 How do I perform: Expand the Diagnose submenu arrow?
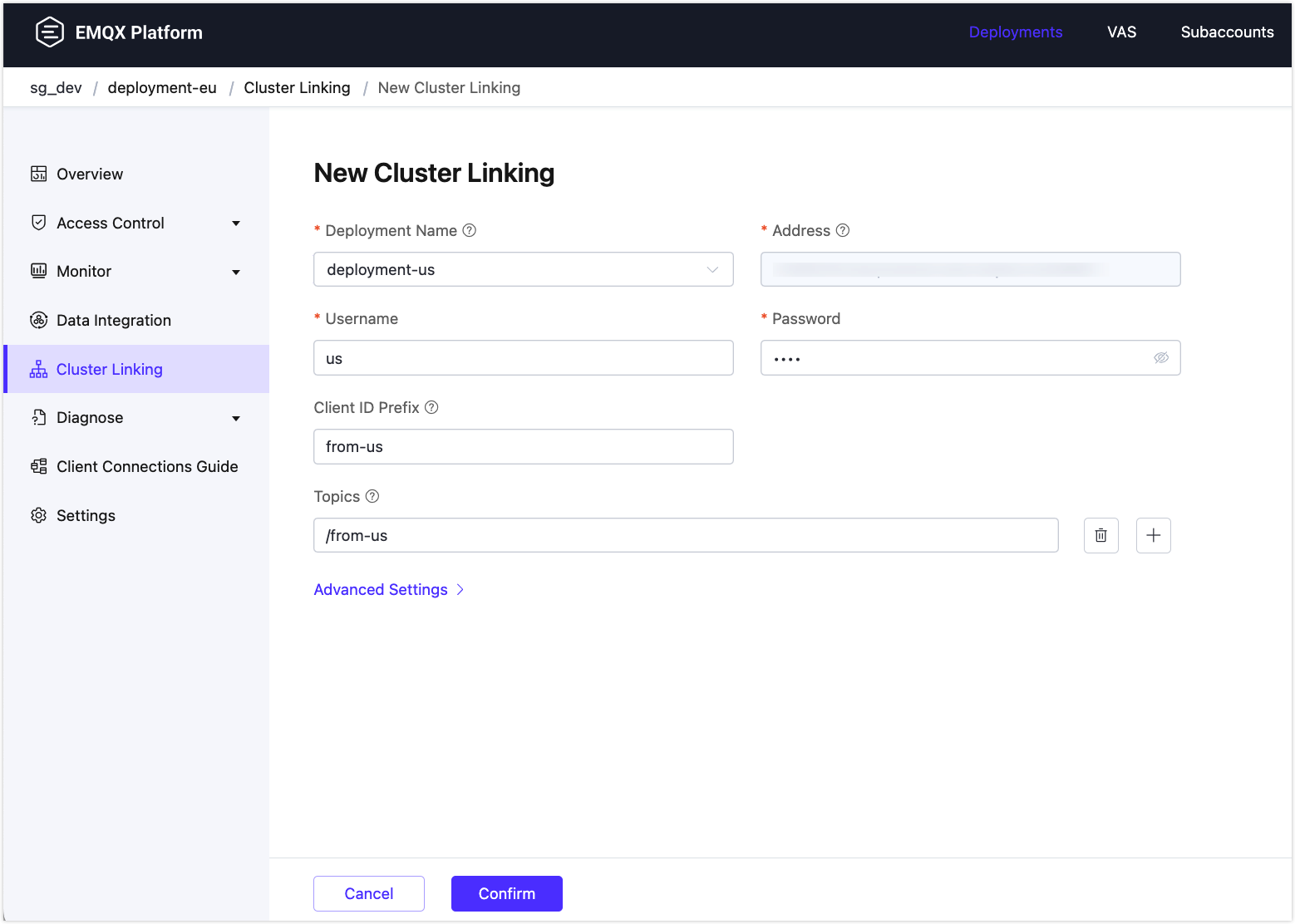236,418
